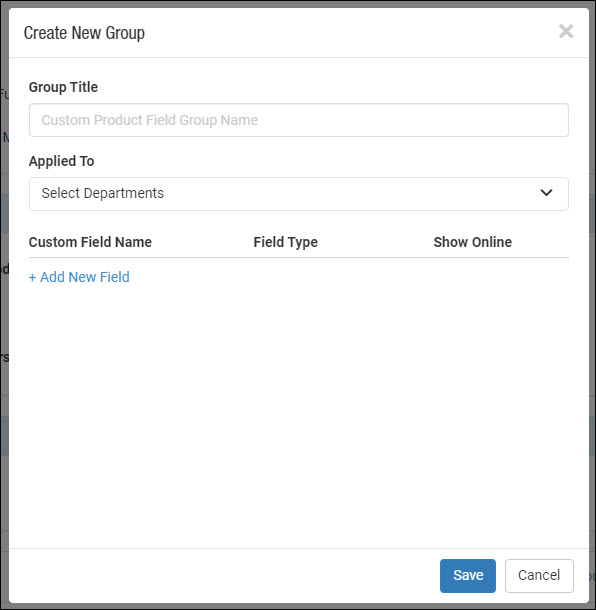Viewport: 596px width, 610px height.
Task: Click the Group Title label
Action: [63, 87]
